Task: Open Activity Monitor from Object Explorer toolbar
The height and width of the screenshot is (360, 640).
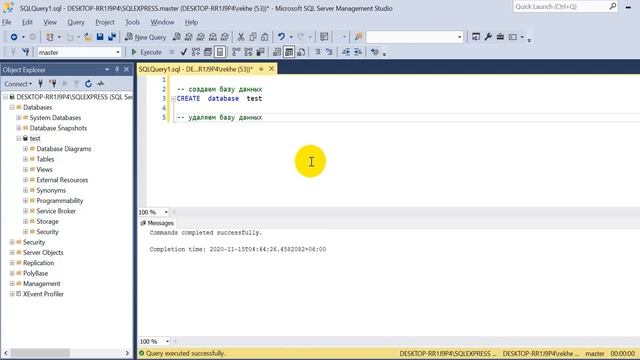Action: [x=100, y=84]
